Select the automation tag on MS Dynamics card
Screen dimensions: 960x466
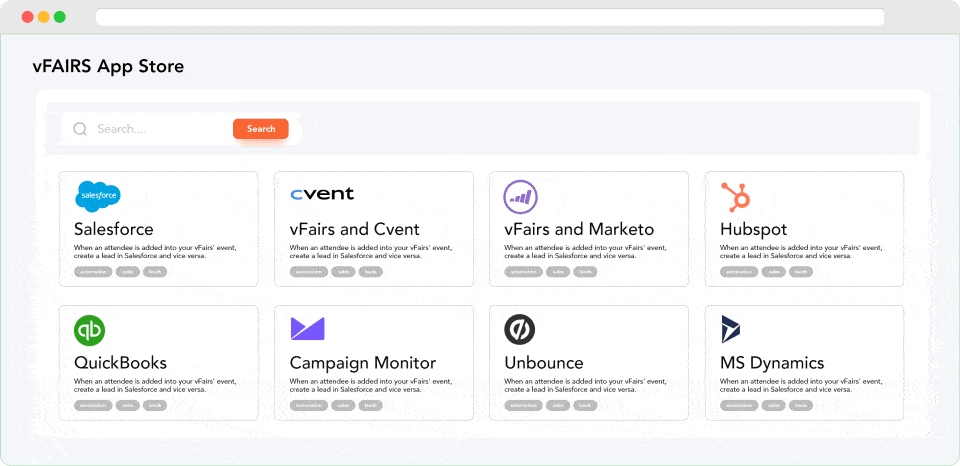(740, 405)
